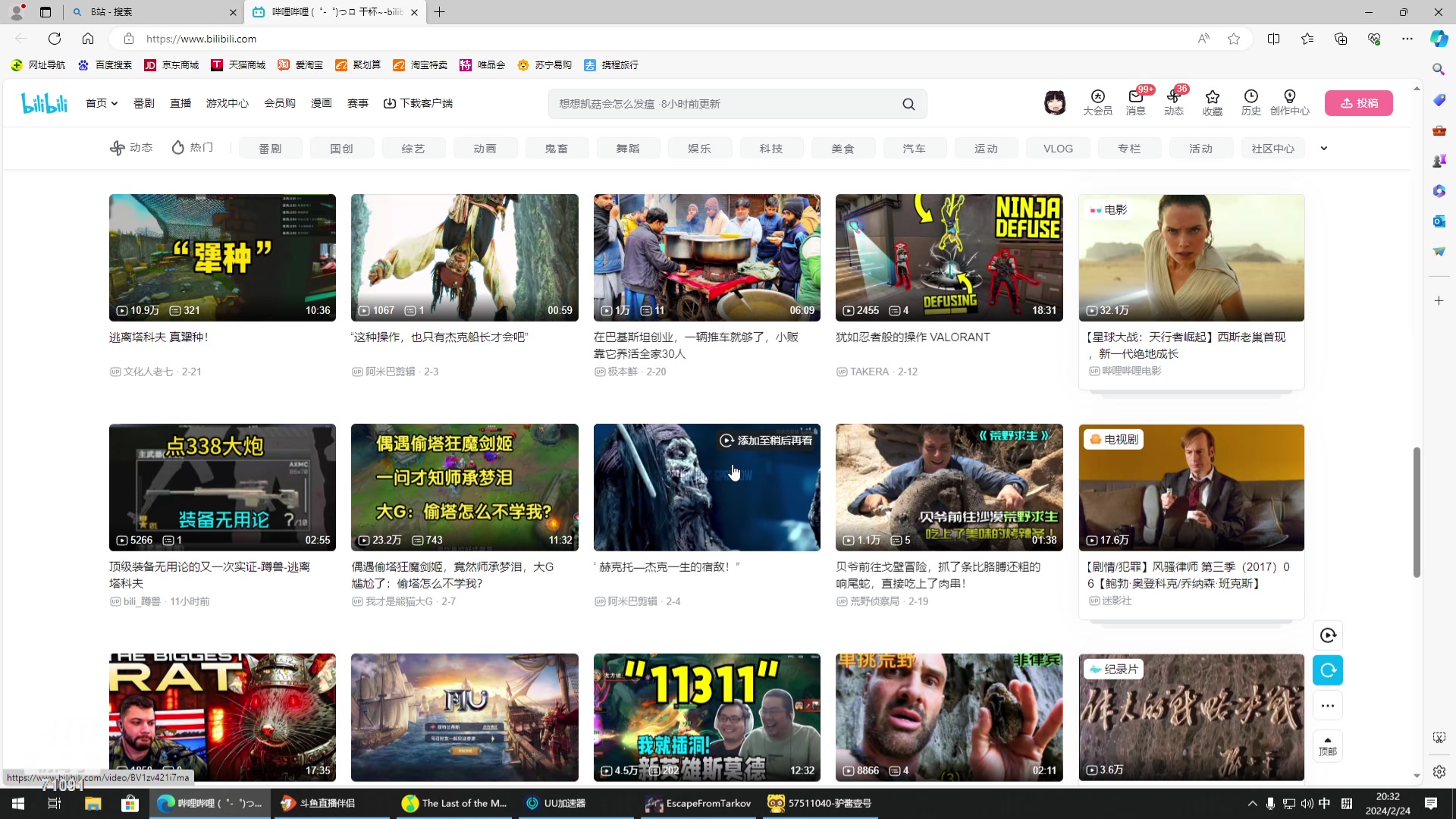Open the 逃离塔科夫 真犟种 video thumbnail
This screenshot has height=819, width=1456.
[x=222, y=258]
